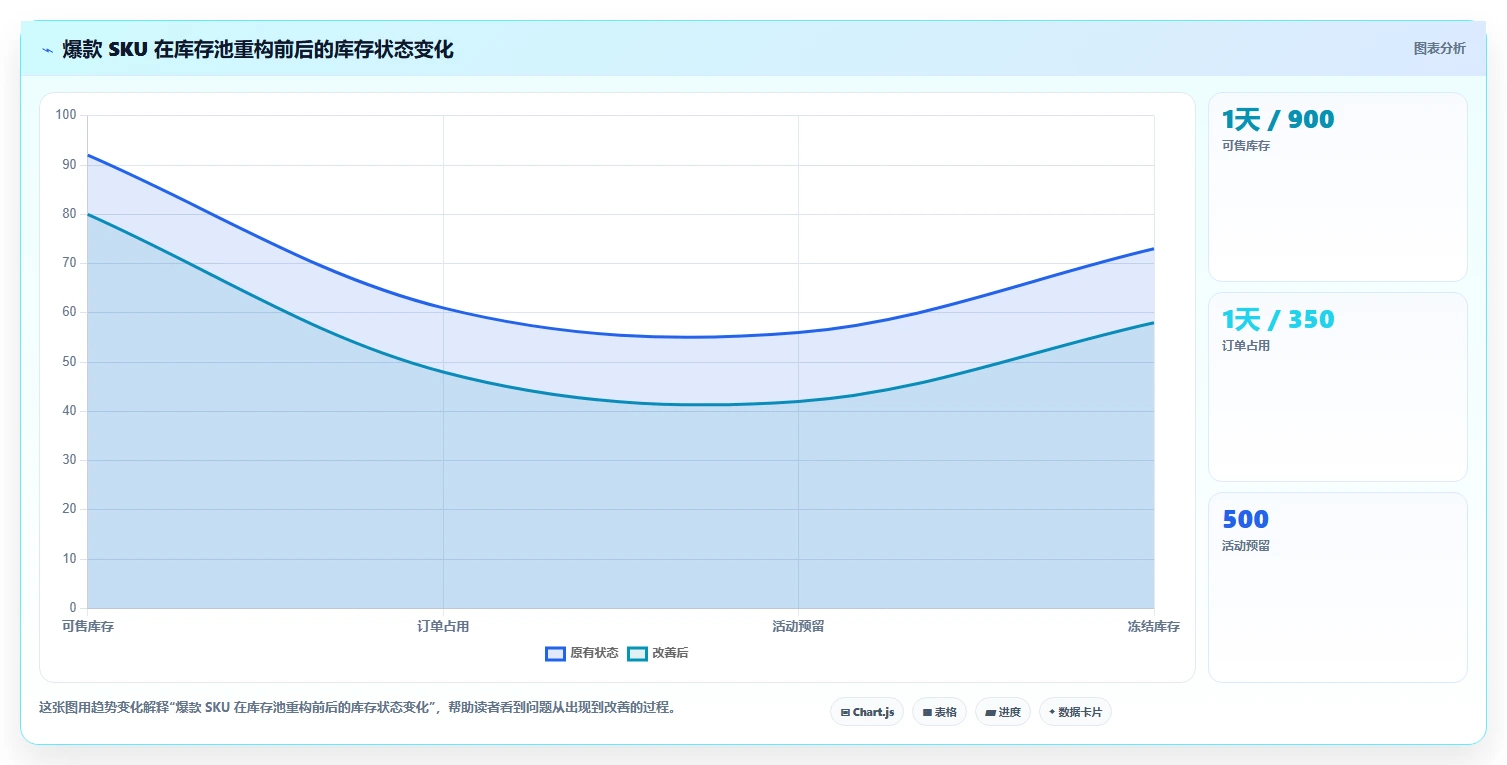Click the 订单占用 x-axis label
Image resolution: width=1507 pixels, height=765 pixels.
(x=443, y=627)
